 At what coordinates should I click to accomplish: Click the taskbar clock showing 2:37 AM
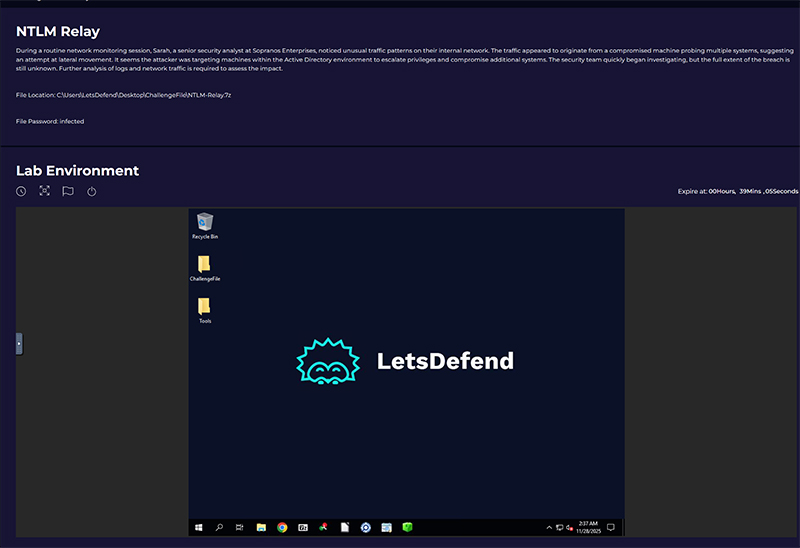[587, 527]
